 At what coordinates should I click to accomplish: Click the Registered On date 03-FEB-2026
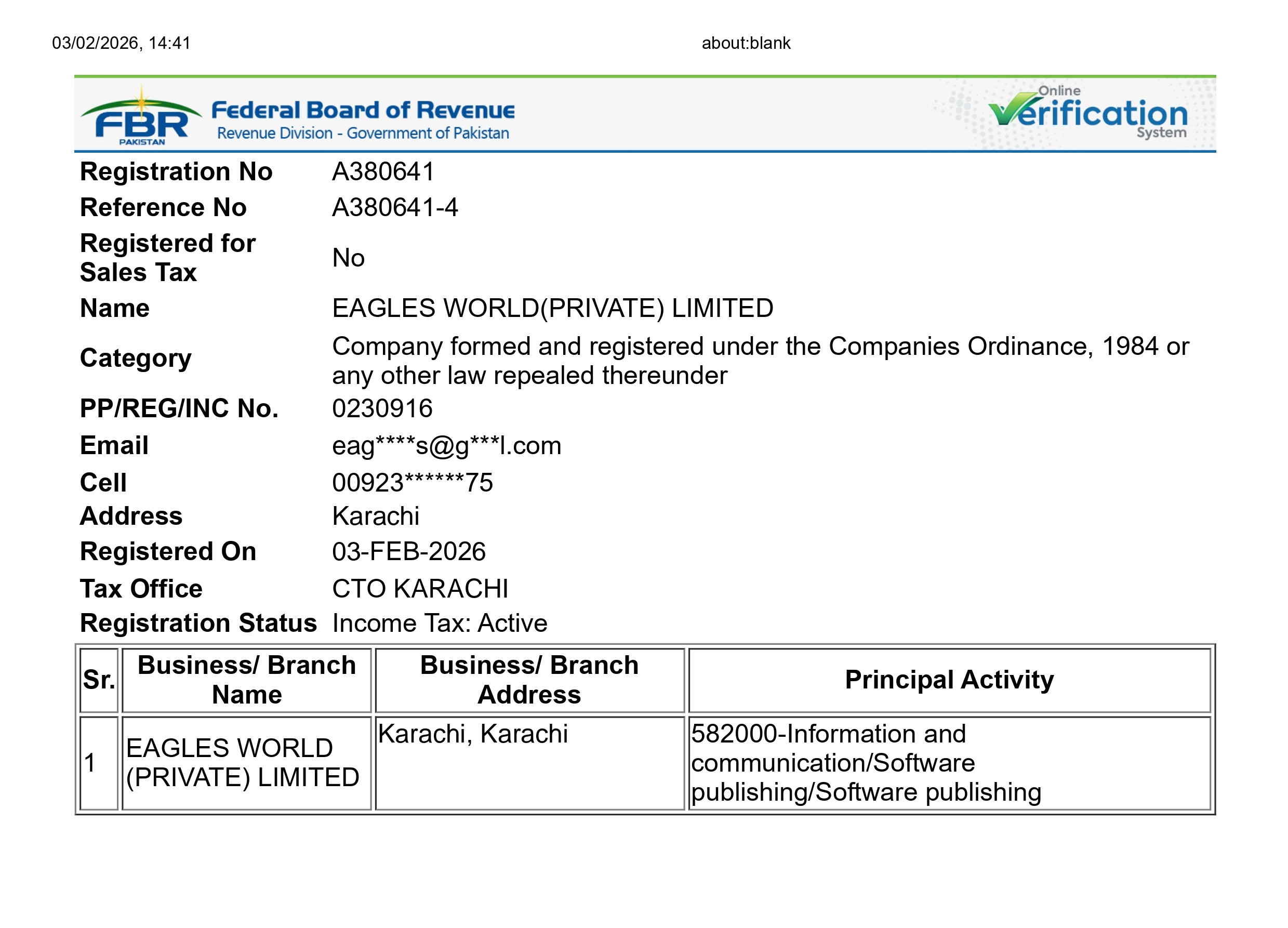[409, 552]
